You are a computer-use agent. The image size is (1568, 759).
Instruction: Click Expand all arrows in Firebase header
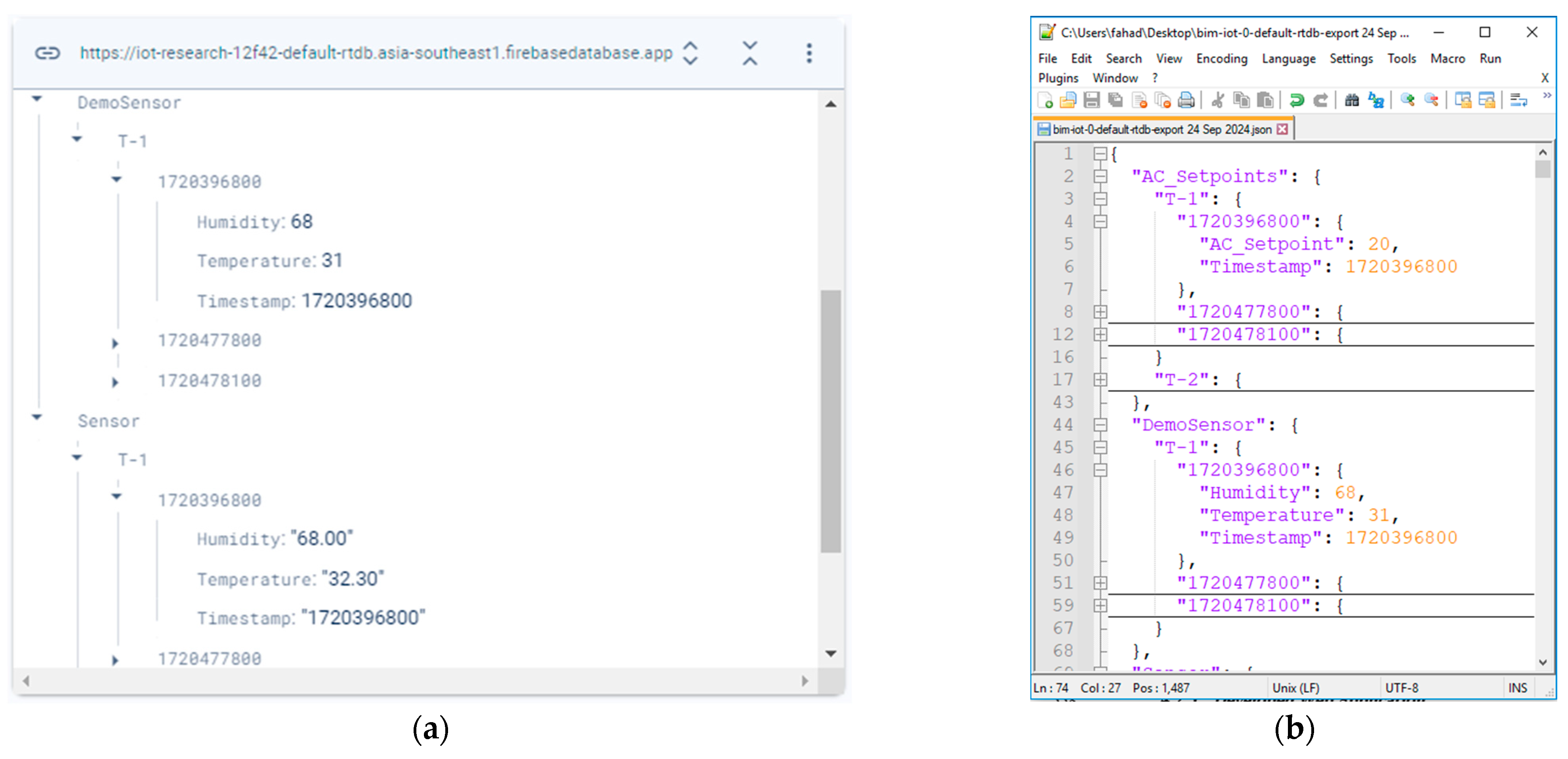[690, 54]
